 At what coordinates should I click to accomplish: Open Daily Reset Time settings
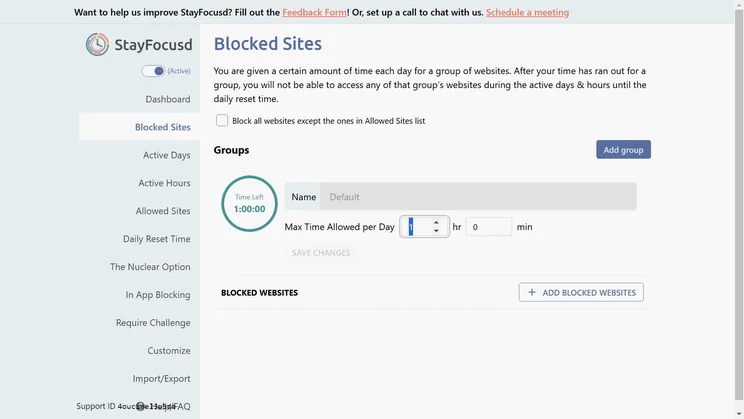tap(157, 239)
